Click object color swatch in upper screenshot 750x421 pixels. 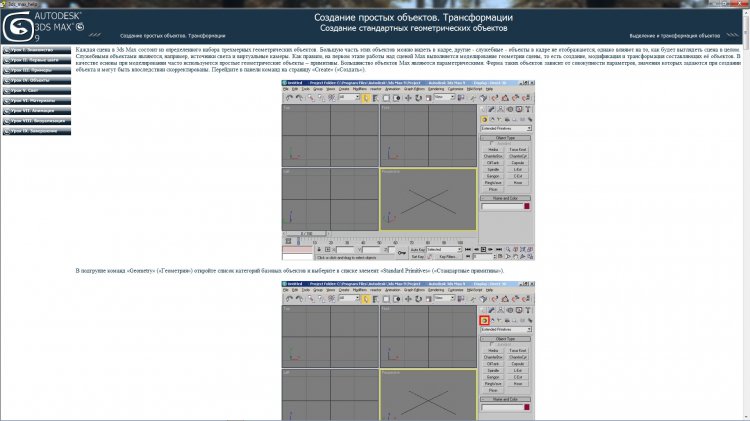click(x=527, y=207)
